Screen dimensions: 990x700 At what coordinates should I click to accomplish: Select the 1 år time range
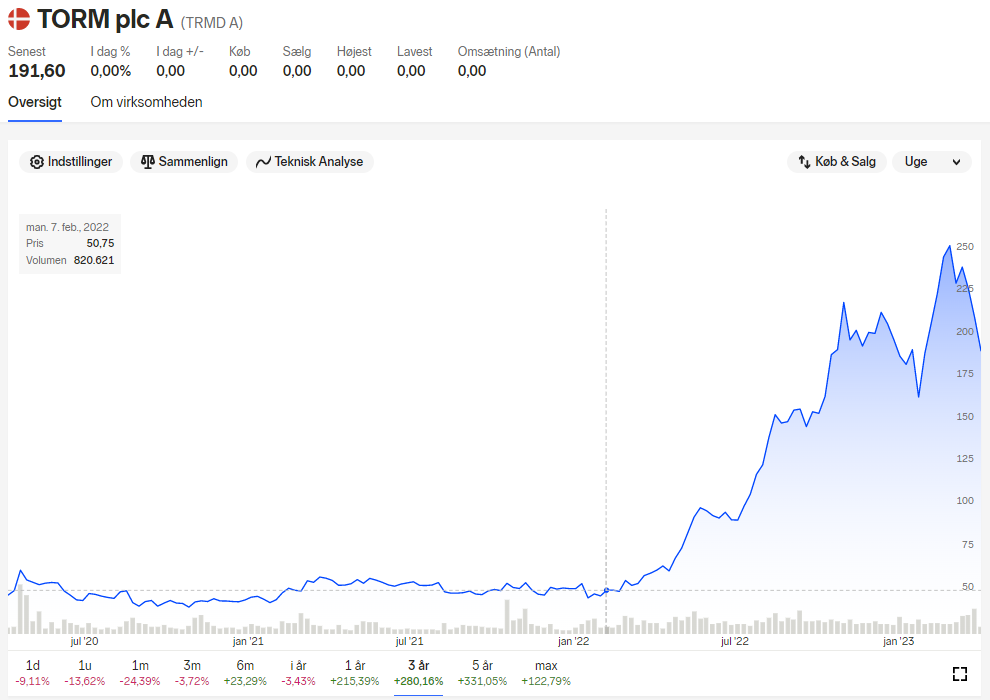click(355, 673)
